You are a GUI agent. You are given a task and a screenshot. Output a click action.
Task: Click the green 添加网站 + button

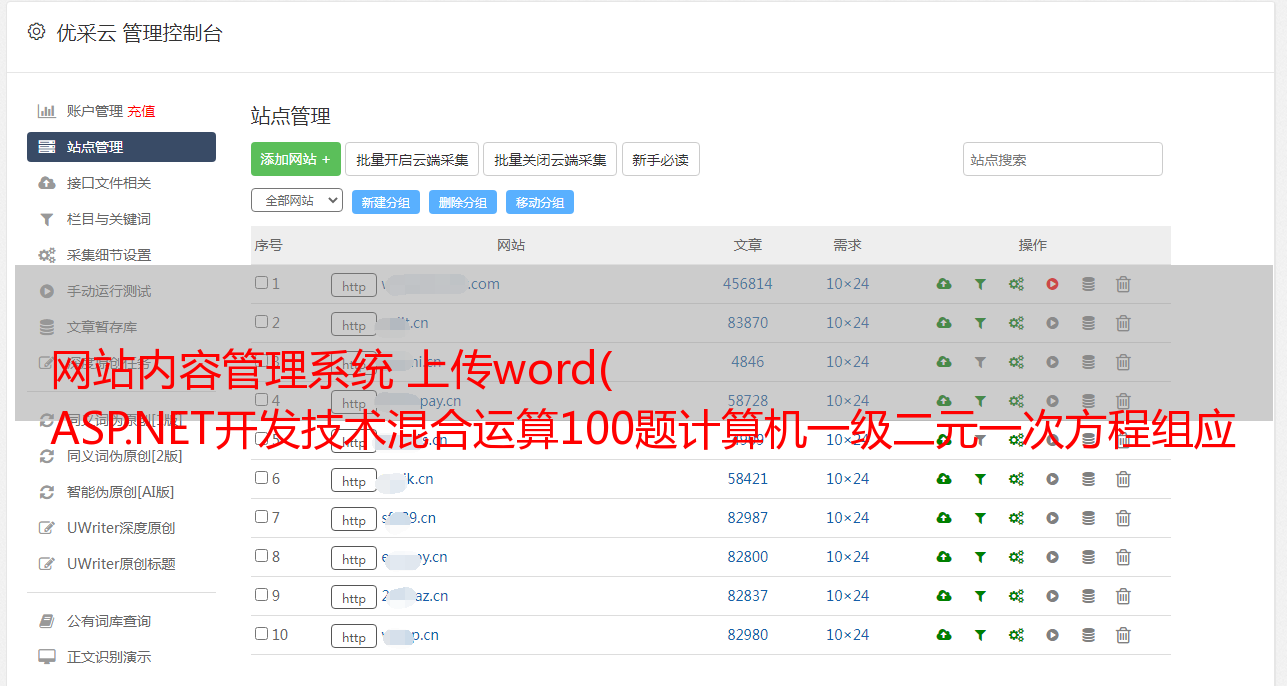point(296,159)
